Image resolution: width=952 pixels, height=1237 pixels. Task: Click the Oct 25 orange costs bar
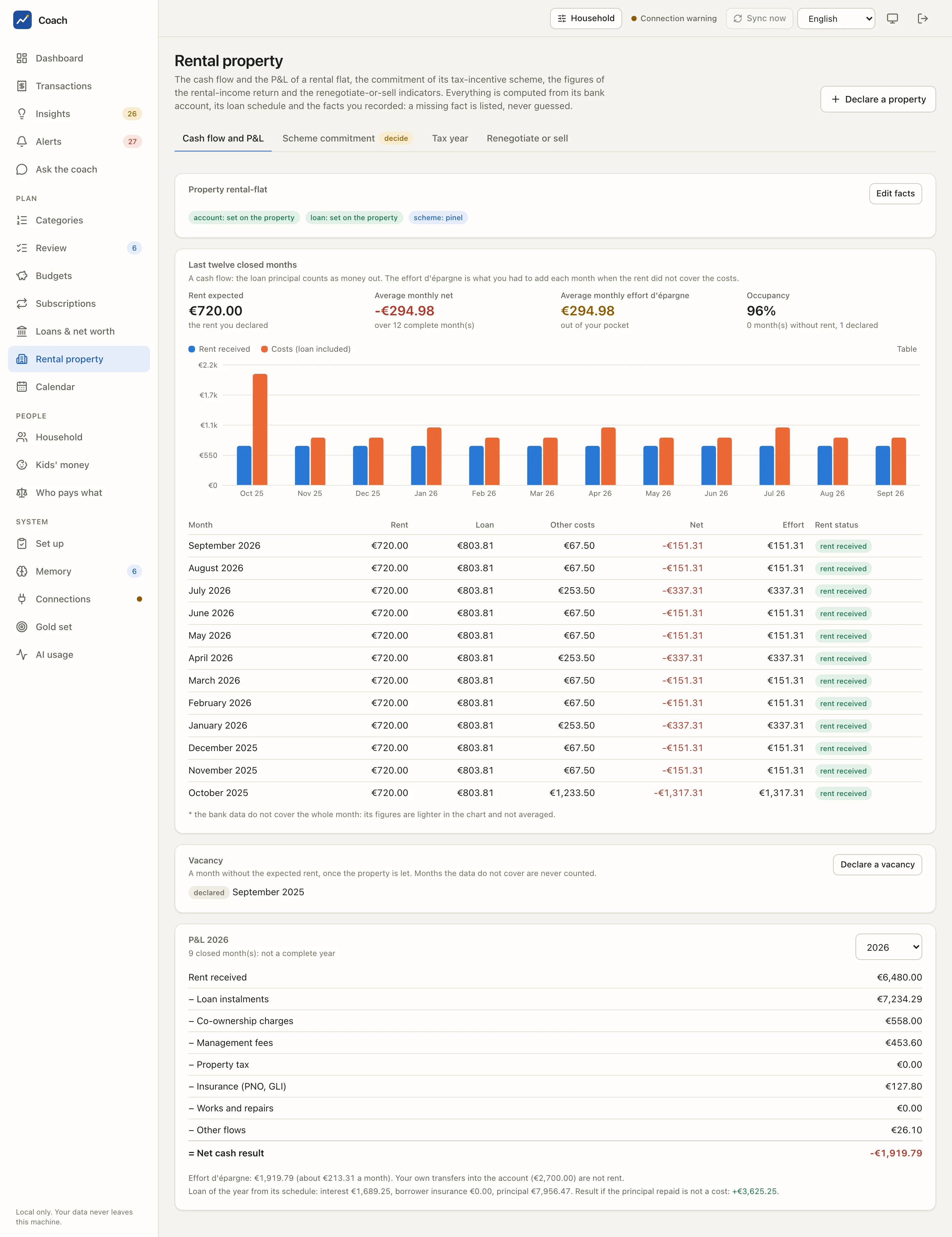260,429
